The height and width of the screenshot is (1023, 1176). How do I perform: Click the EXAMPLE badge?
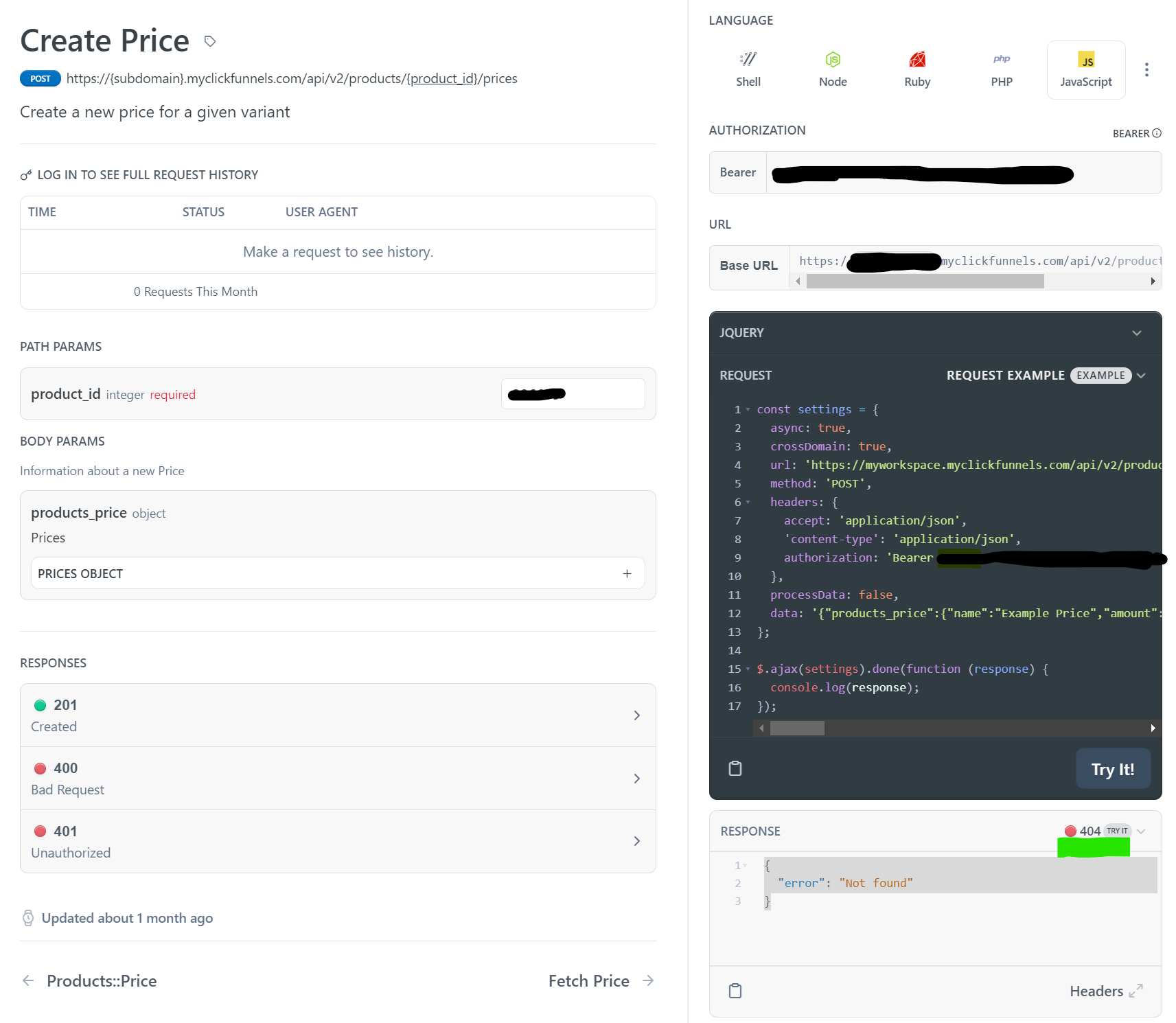click(x=1100, y=376)
